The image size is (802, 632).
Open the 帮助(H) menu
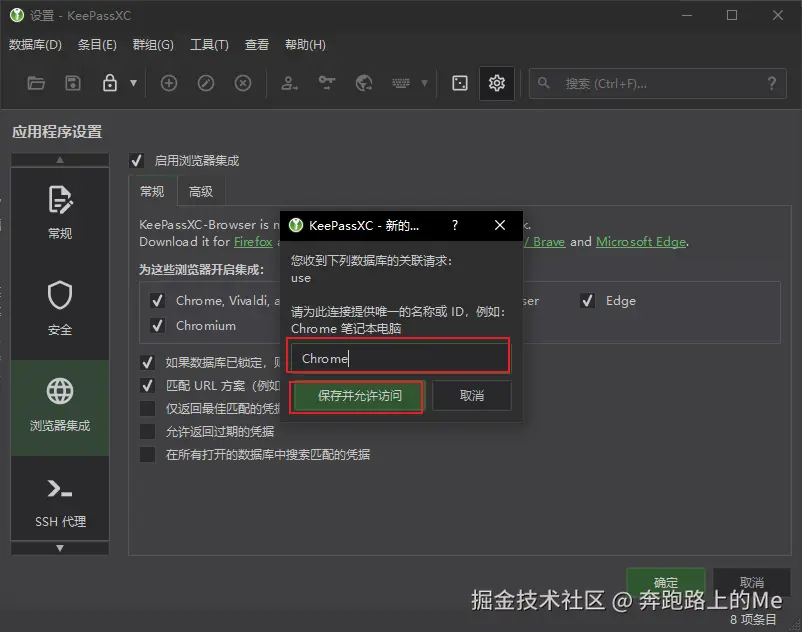click(x=305, y=45)
